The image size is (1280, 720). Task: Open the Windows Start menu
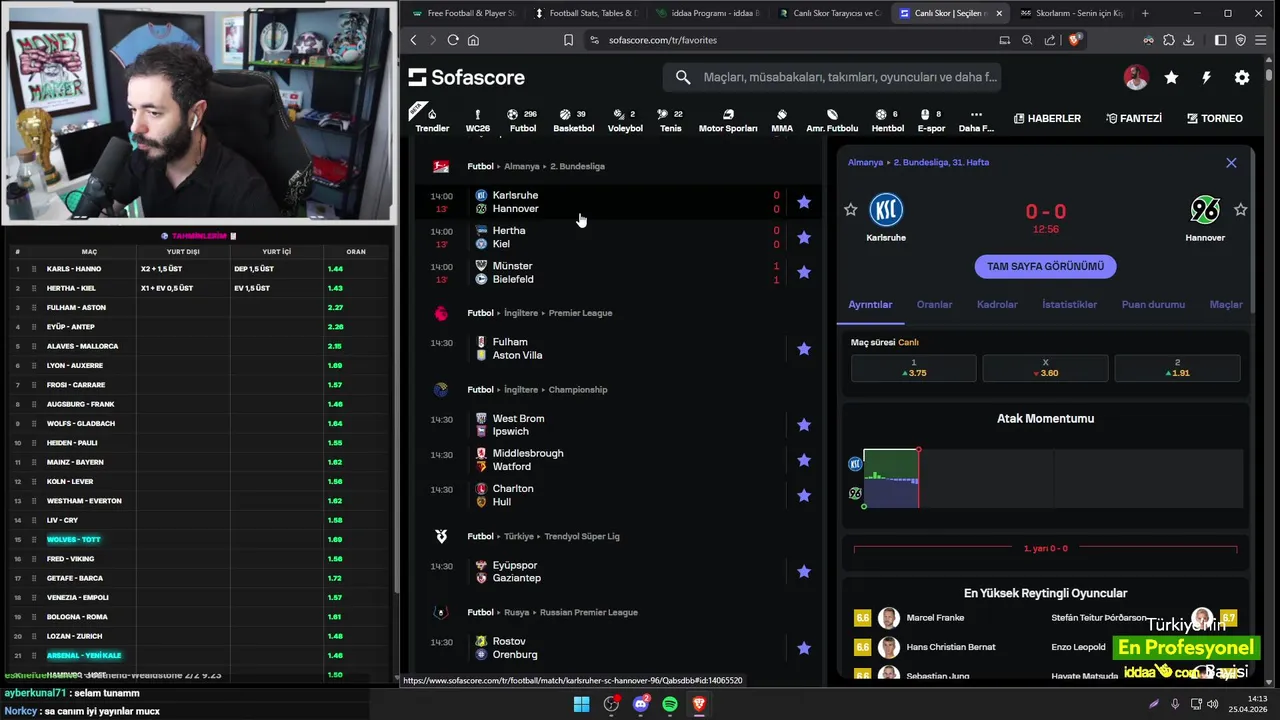click(581, 704)
